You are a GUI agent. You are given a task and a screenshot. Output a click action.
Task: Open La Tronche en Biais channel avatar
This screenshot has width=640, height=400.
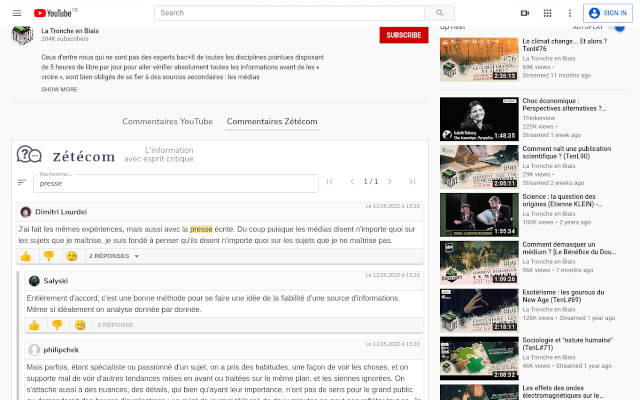[x=22, y=35]
